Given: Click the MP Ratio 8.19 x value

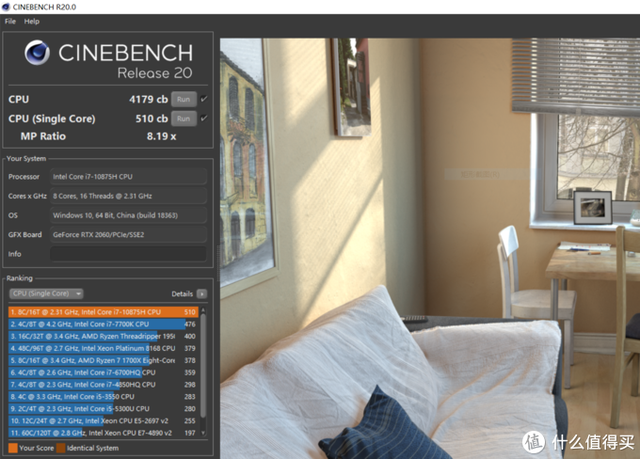Looking at the screenshot, I should tap(162, 136).
